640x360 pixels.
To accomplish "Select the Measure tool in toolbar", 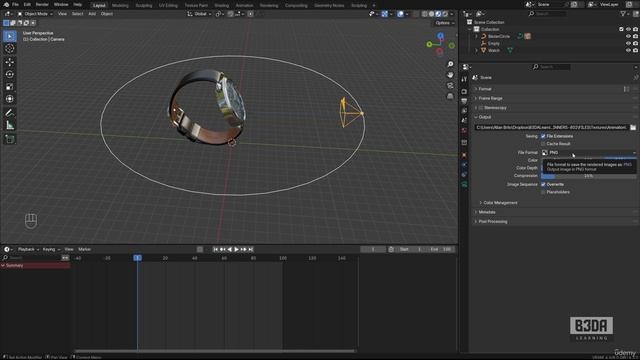I will pos(10,125).
